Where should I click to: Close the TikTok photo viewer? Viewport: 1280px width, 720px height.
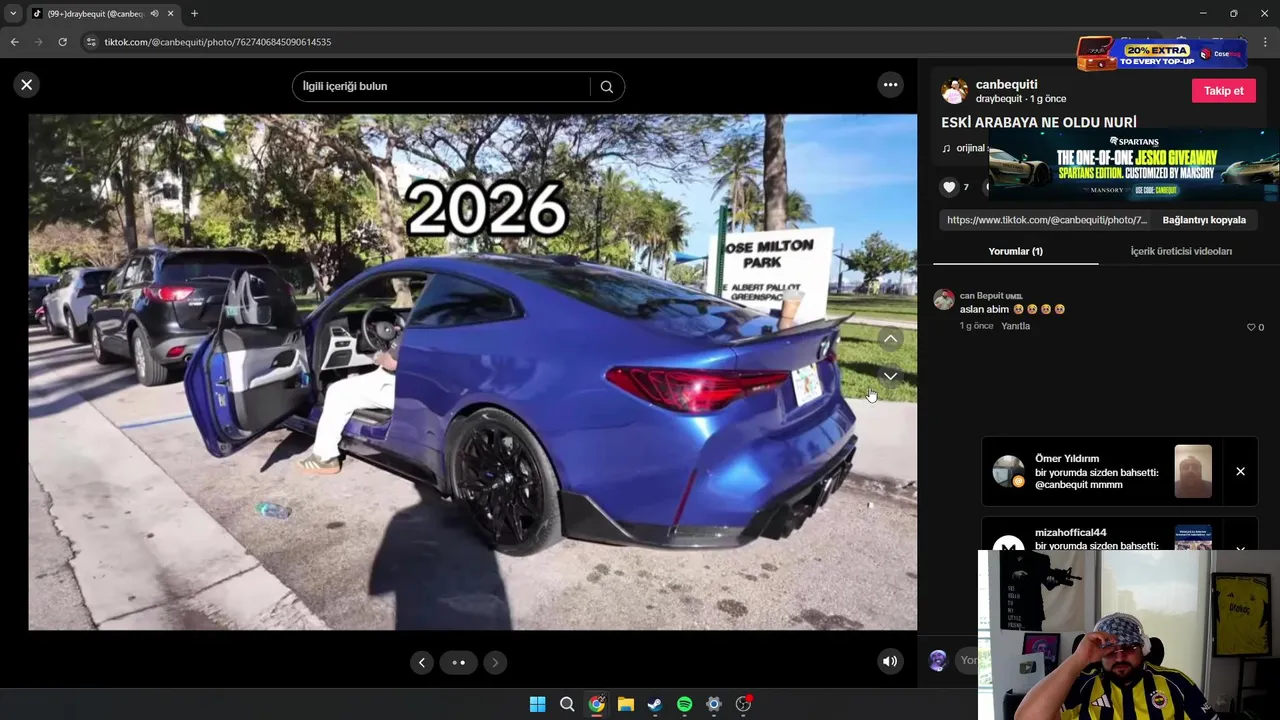(27, 85)
